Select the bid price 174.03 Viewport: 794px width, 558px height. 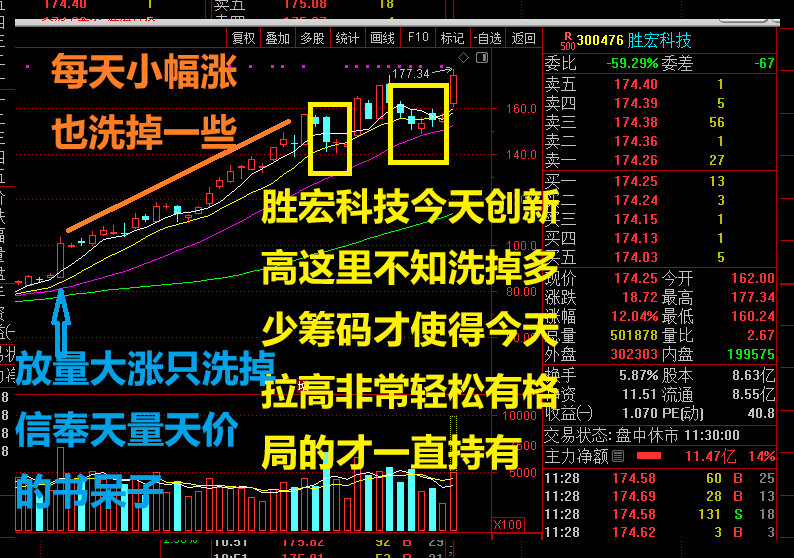click(x=636, y=257)
